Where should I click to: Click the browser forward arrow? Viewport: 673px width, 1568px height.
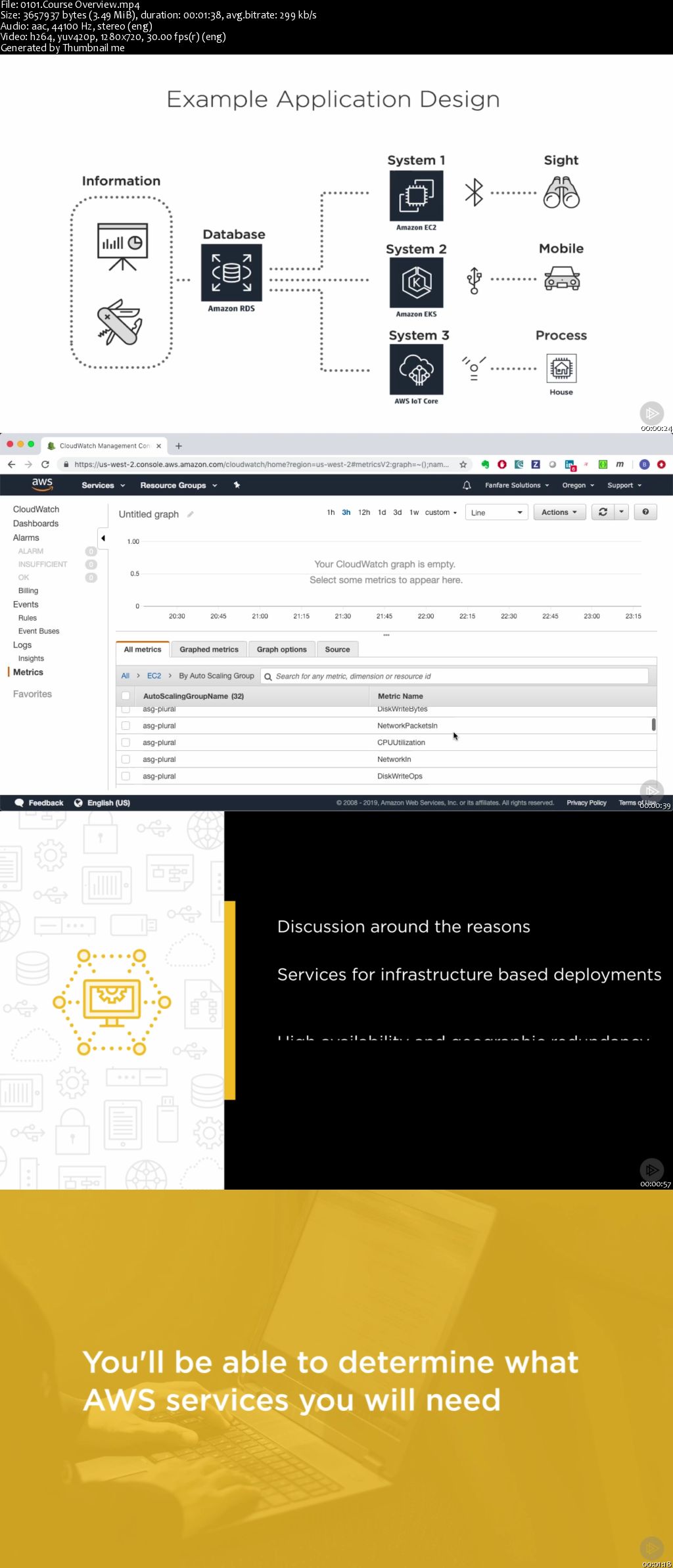tap(28, 464)
